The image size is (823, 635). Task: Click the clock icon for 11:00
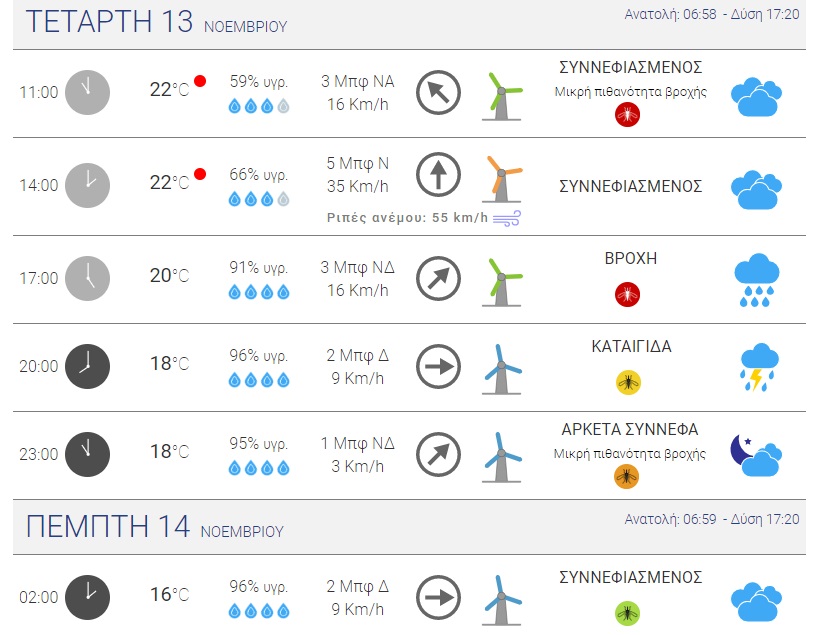(87, 92)
